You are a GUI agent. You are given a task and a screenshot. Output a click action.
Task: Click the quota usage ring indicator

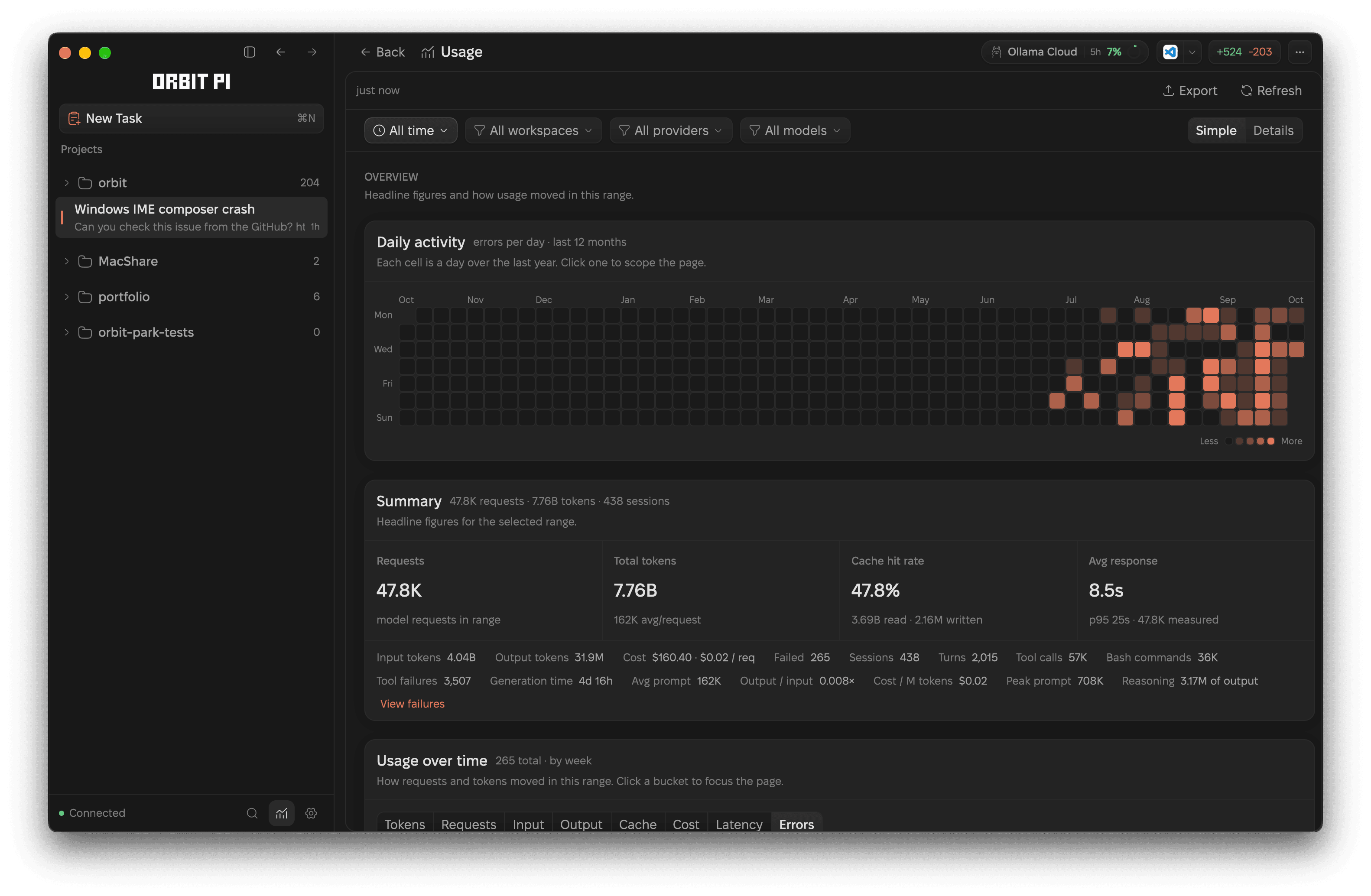1135,52
